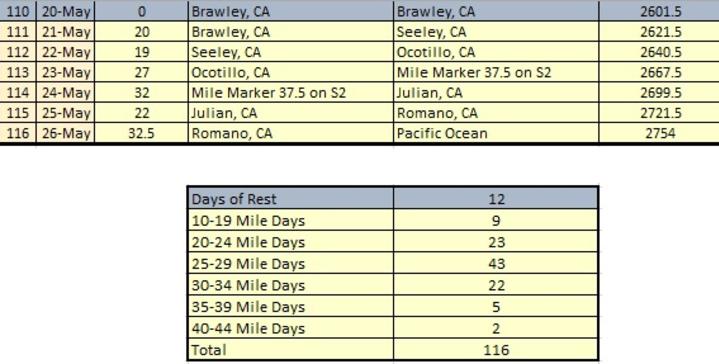This screenshot has width=719, height=364.
Task: Select the 'Days of Rest' label cell
Action: [290, 199]
